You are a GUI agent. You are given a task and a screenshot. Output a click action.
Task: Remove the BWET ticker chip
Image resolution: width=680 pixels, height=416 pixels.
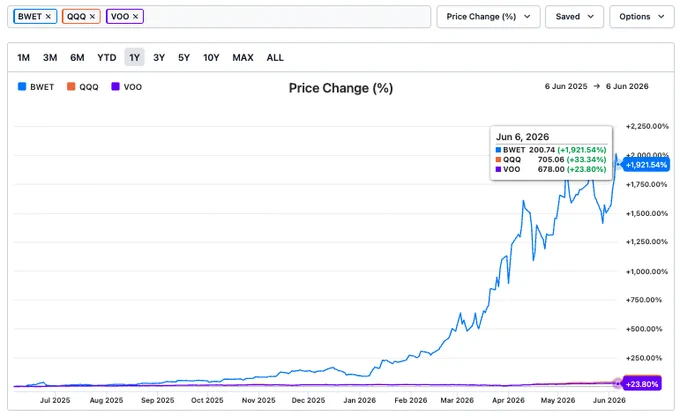(48, 16)
